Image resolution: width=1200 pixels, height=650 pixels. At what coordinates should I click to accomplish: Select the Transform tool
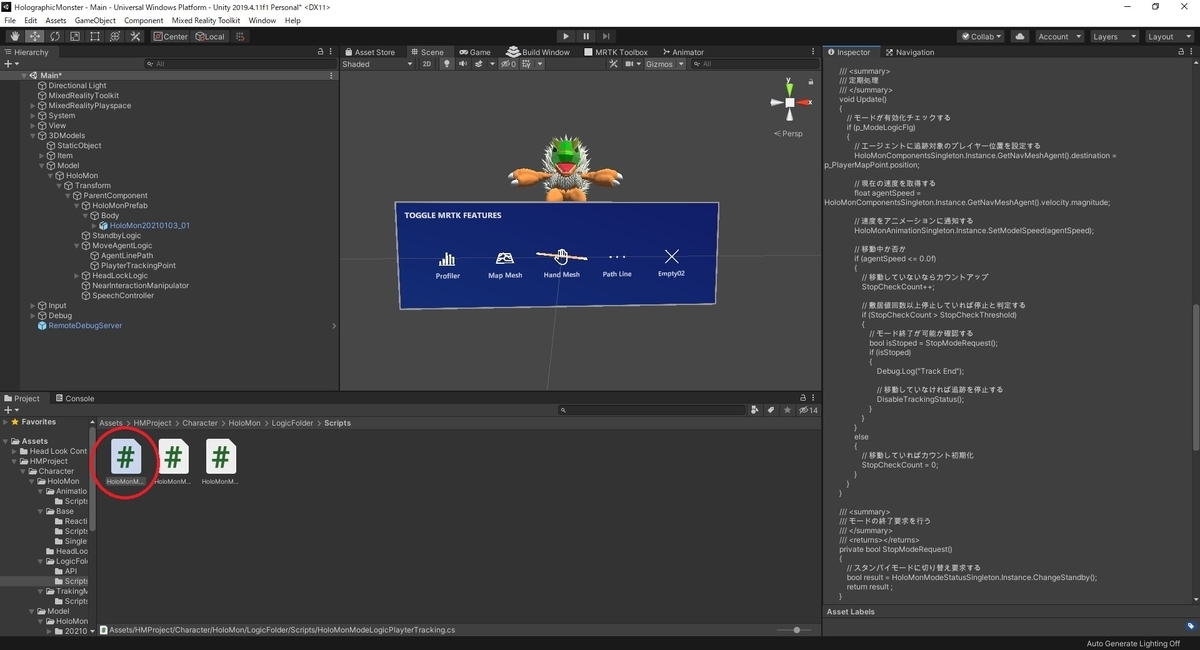tap(114, 37)
